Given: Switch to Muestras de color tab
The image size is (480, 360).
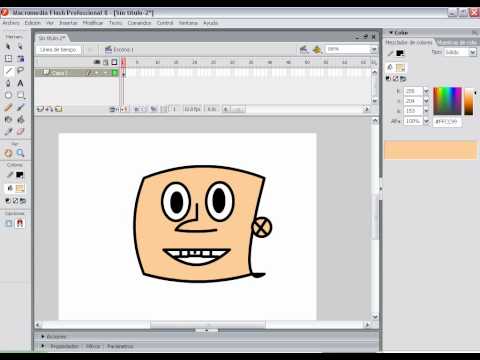Looking at the screenshot, I should [x=457, y=42].
